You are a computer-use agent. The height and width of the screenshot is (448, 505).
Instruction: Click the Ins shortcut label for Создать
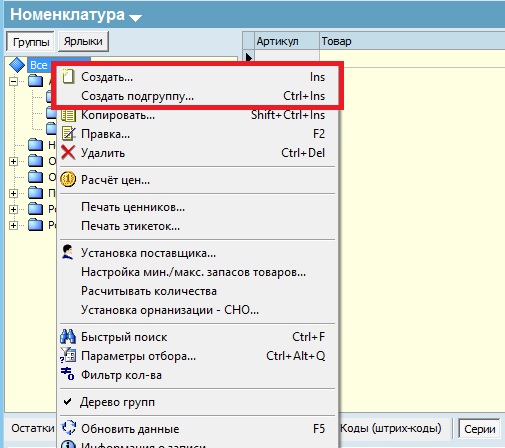click(317, 77)
